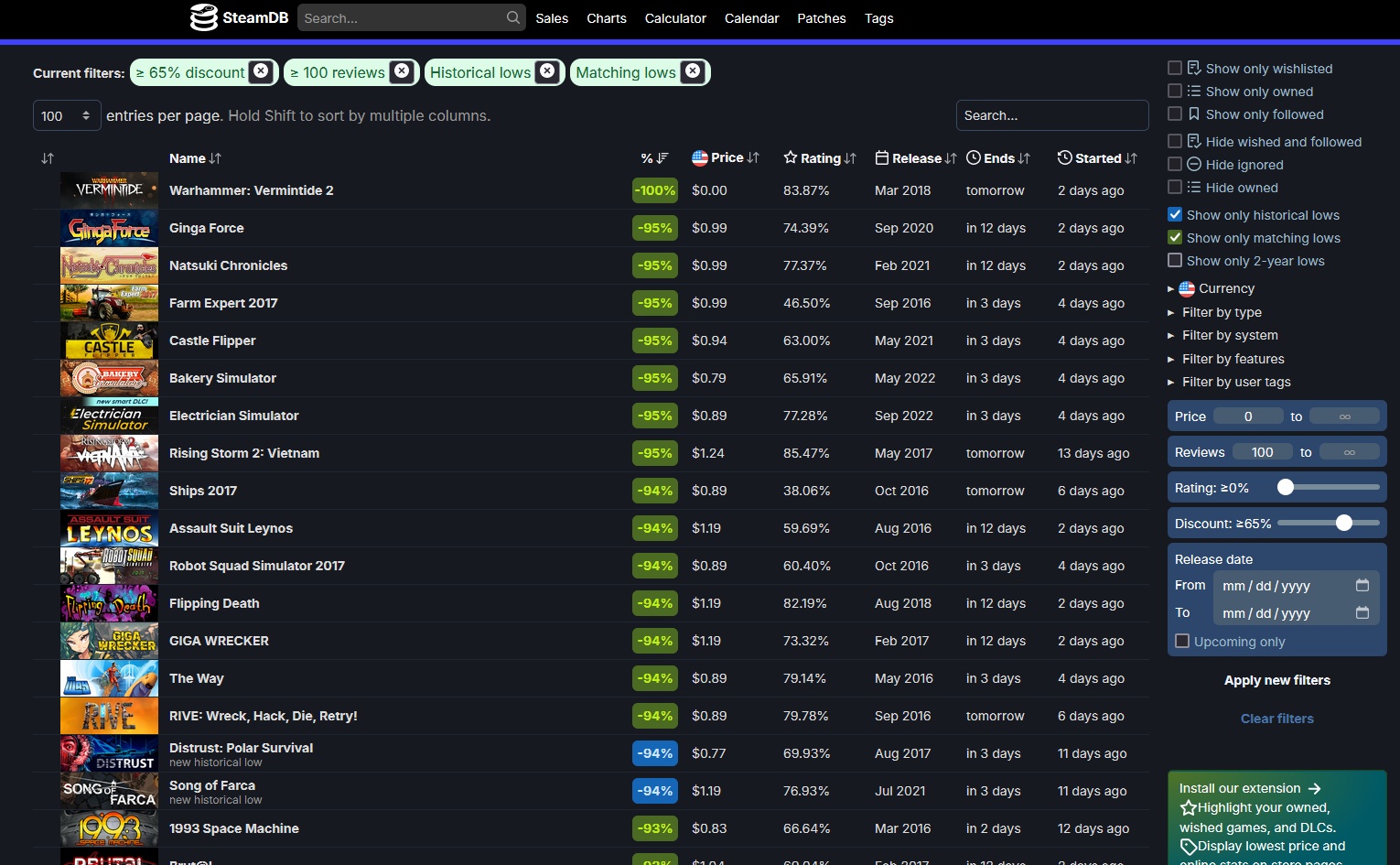Screen dimensions: 1400x865
Task: Click the minimum Price input
Action: tap(1248, 416)
